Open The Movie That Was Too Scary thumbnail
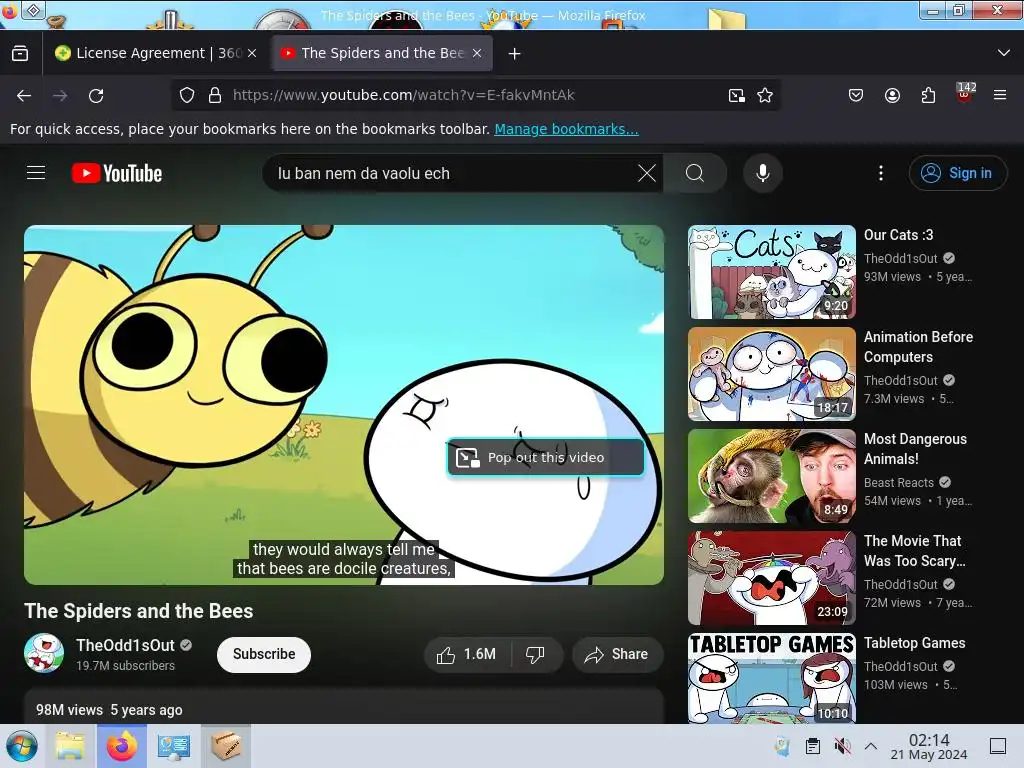Image resolution: width=1024 pixels, height=768 pixels. pyautogui.click(x=771, y=578)
